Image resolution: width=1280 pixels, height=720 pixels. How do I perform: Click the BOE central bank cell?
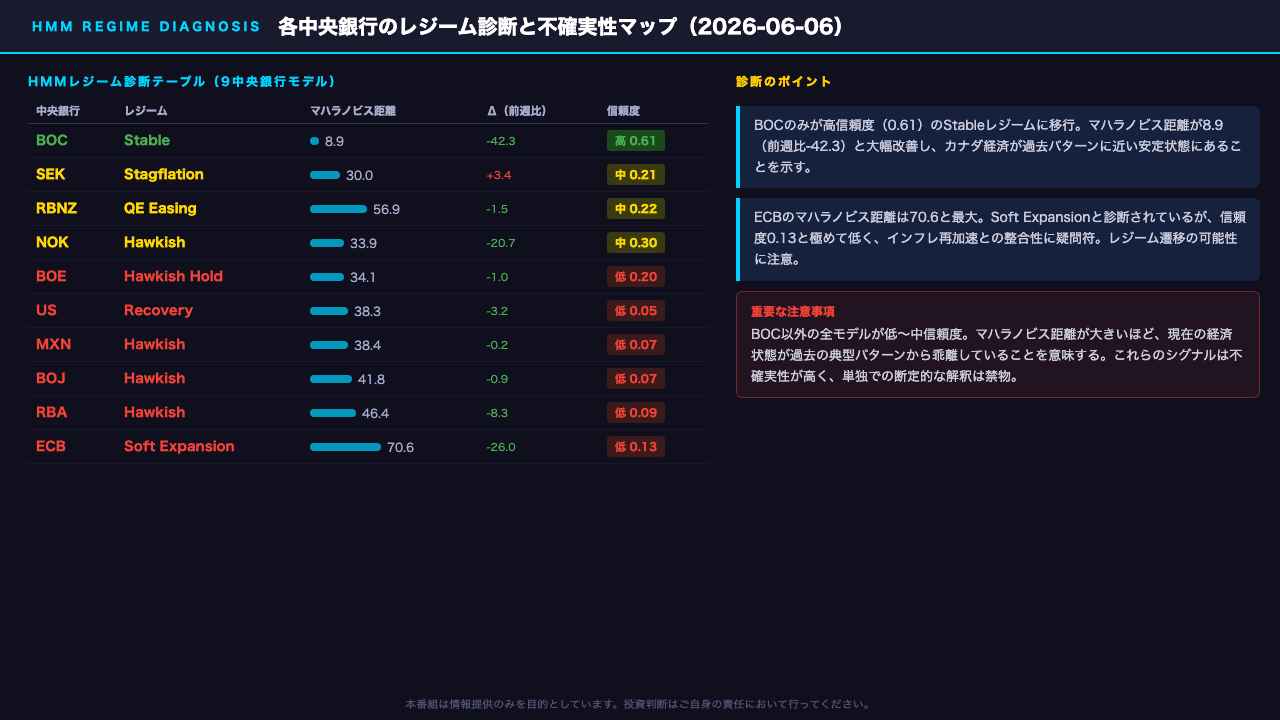point(51,277)
